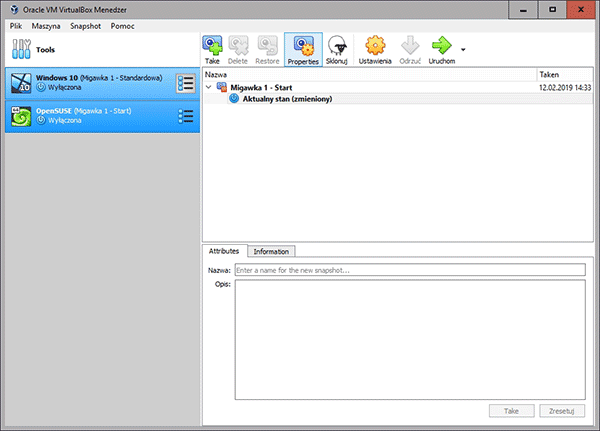The width and height of the screenshot is (600, 431).
Task: Start the machine with Uruchom arrow
Action: pos(442,46)
